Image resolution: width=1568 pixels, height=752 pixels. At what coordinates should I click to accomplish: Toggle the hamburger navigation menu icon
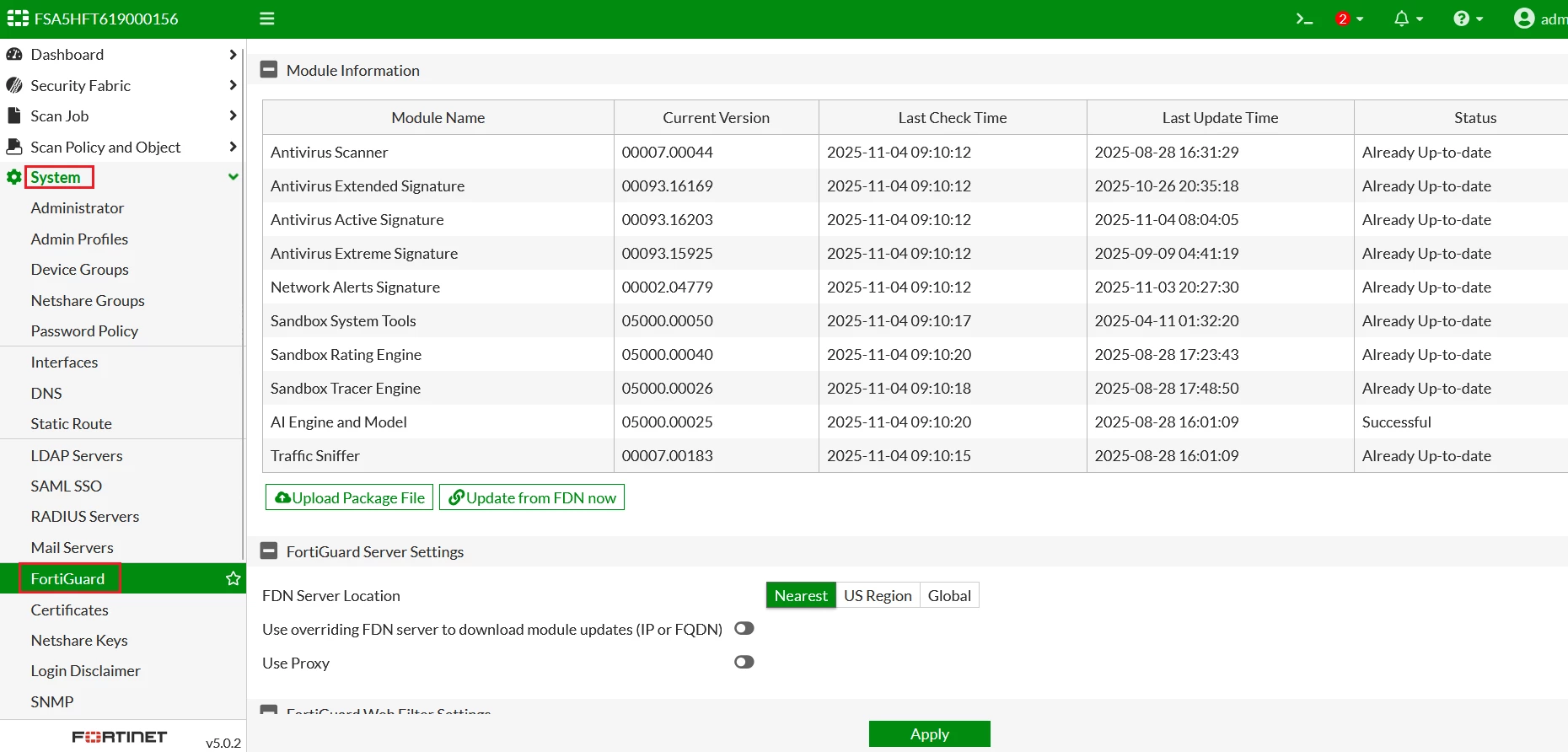click(267, 19)
